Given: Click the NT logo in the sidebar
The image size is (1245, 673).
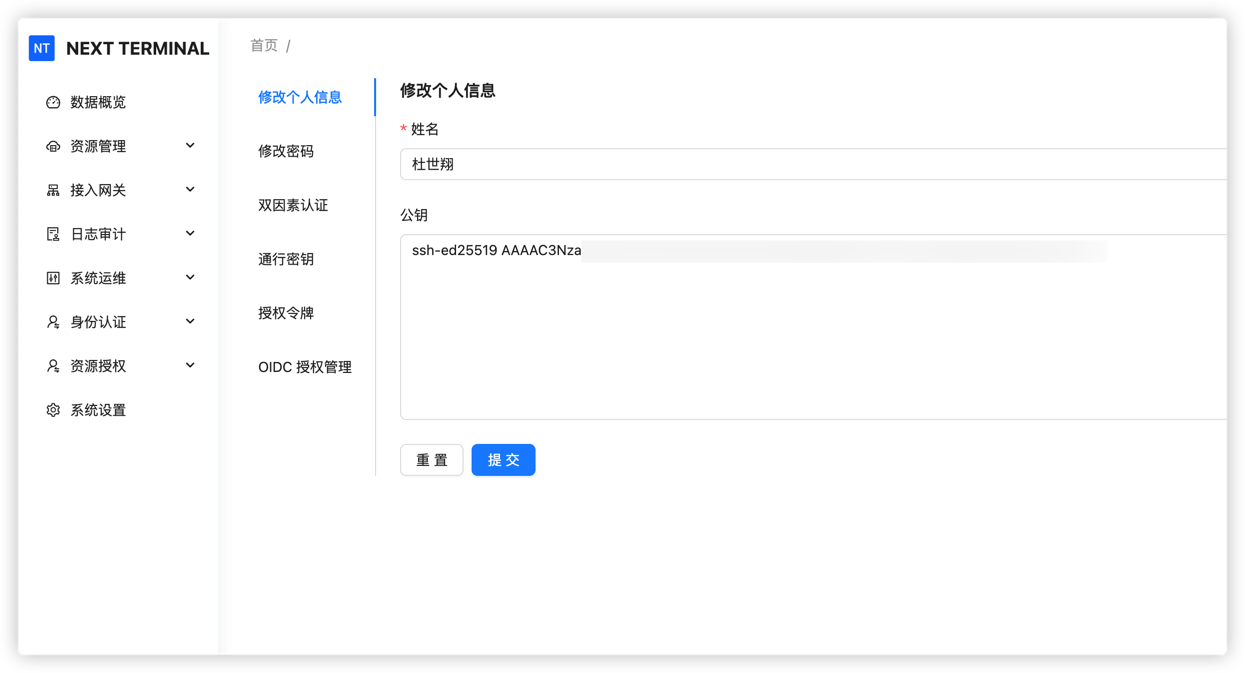Looking at the screenshot, I should 41,48.
